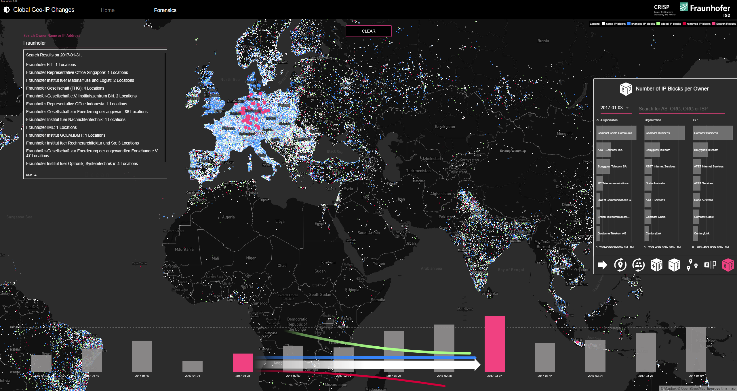Click the two map-pins route icon
The height and width of the screenshot is (391, 737).
click(692, 265)
